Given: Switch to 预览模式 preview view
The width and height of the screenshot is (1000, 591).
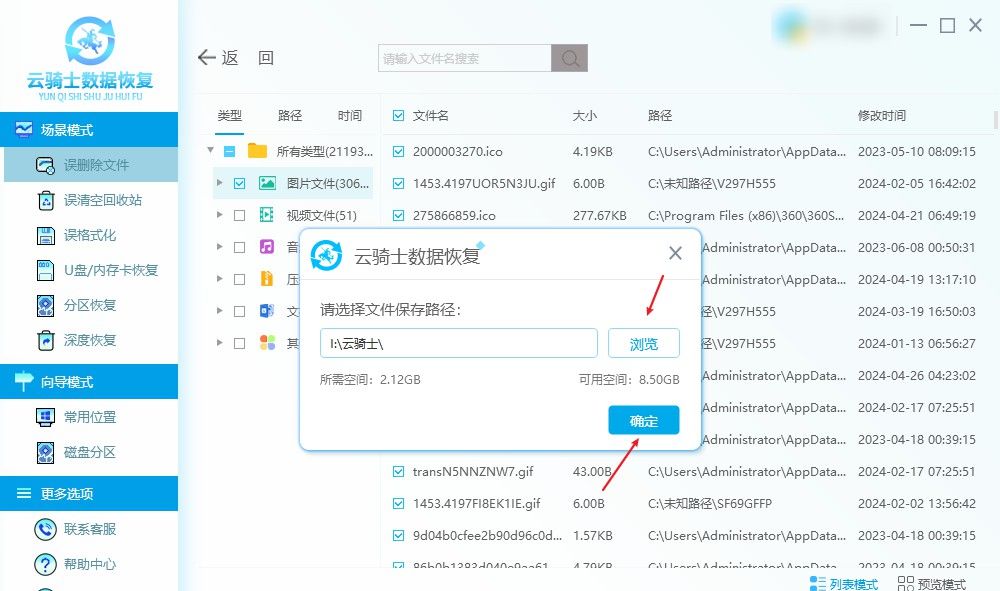Looking at the screenshot, I should click(931, 583).
